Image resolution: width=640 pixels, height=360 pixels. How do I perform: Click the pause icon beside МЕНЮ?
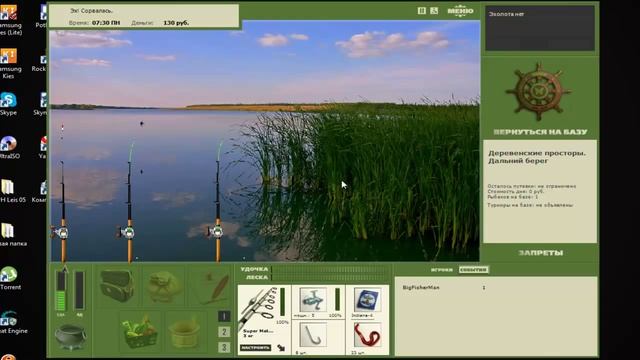point(422,11)
